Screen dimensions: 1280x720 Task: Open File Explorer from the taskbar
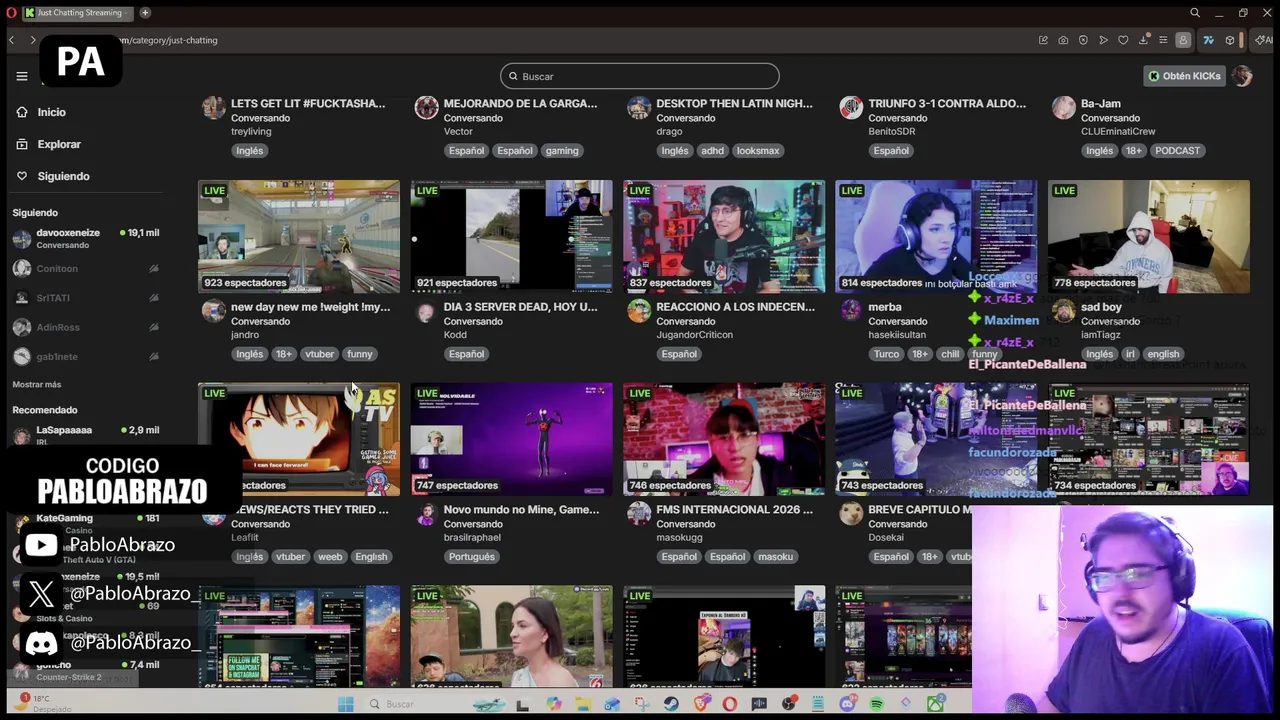point(584,704)
